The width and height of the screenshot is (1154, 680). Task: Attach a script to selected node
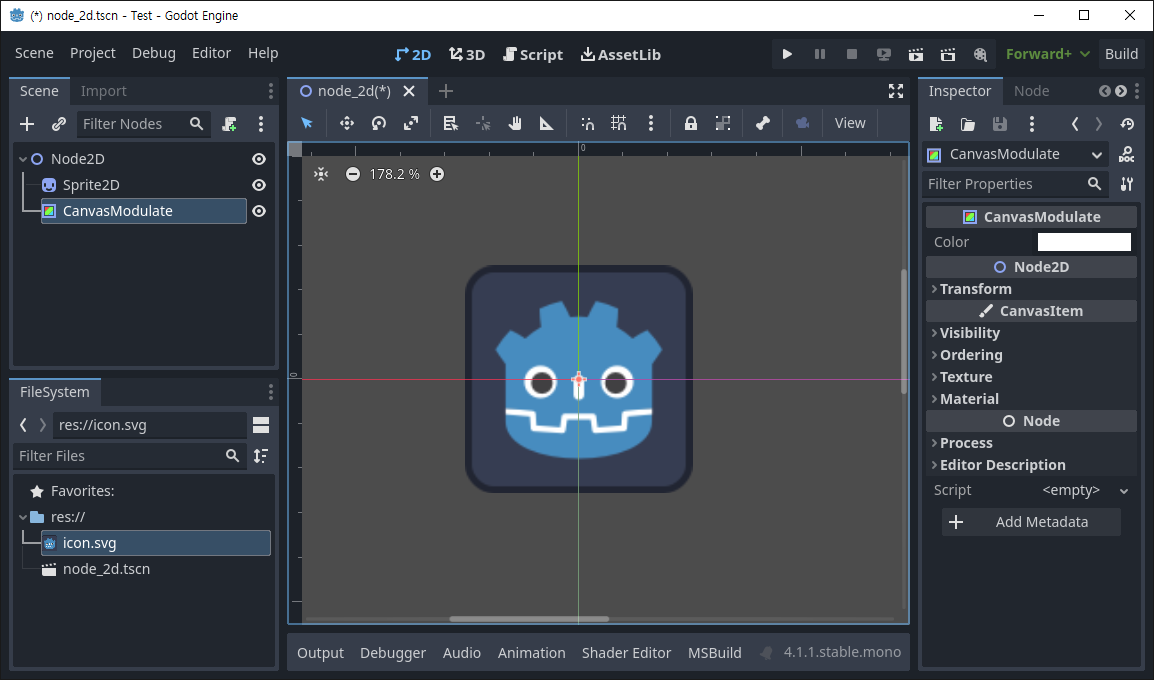230,124
